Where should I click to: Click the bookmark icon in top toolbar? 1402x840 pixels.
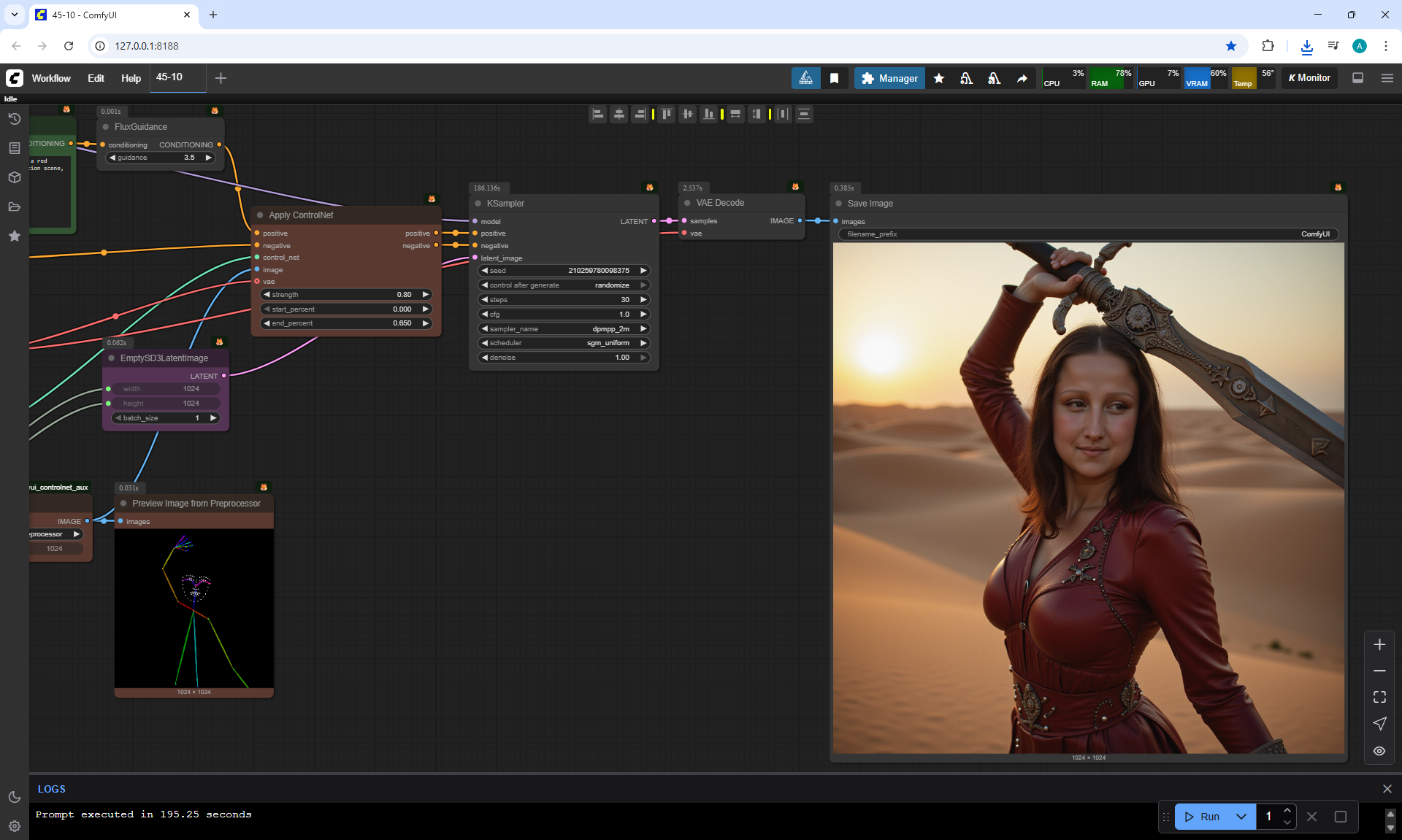point(834,78)
